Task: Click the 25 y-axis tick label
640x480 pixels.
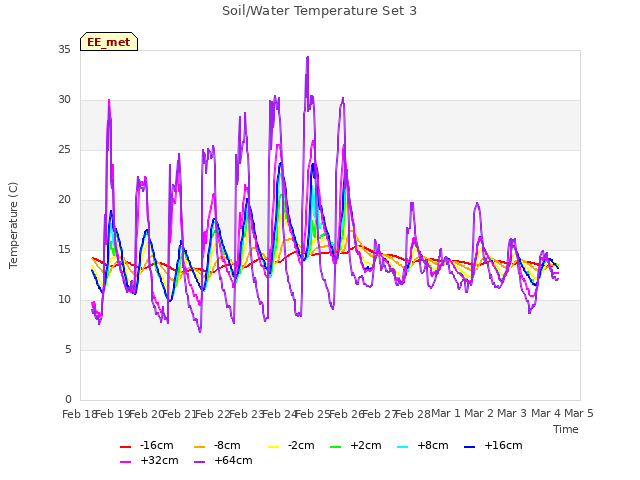Action: [64, 149]
